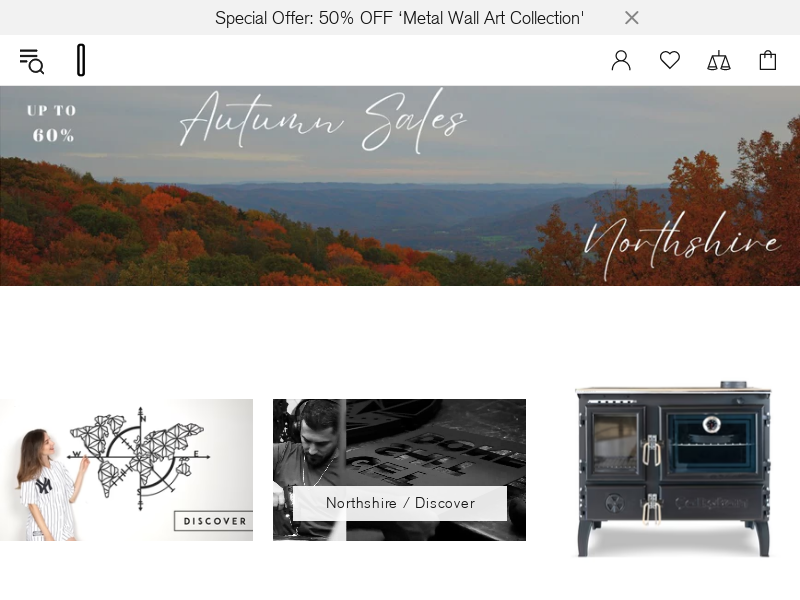Click the stove's glass oven door
This screenshot has height=600, width=800.
[x=712, y=444]
